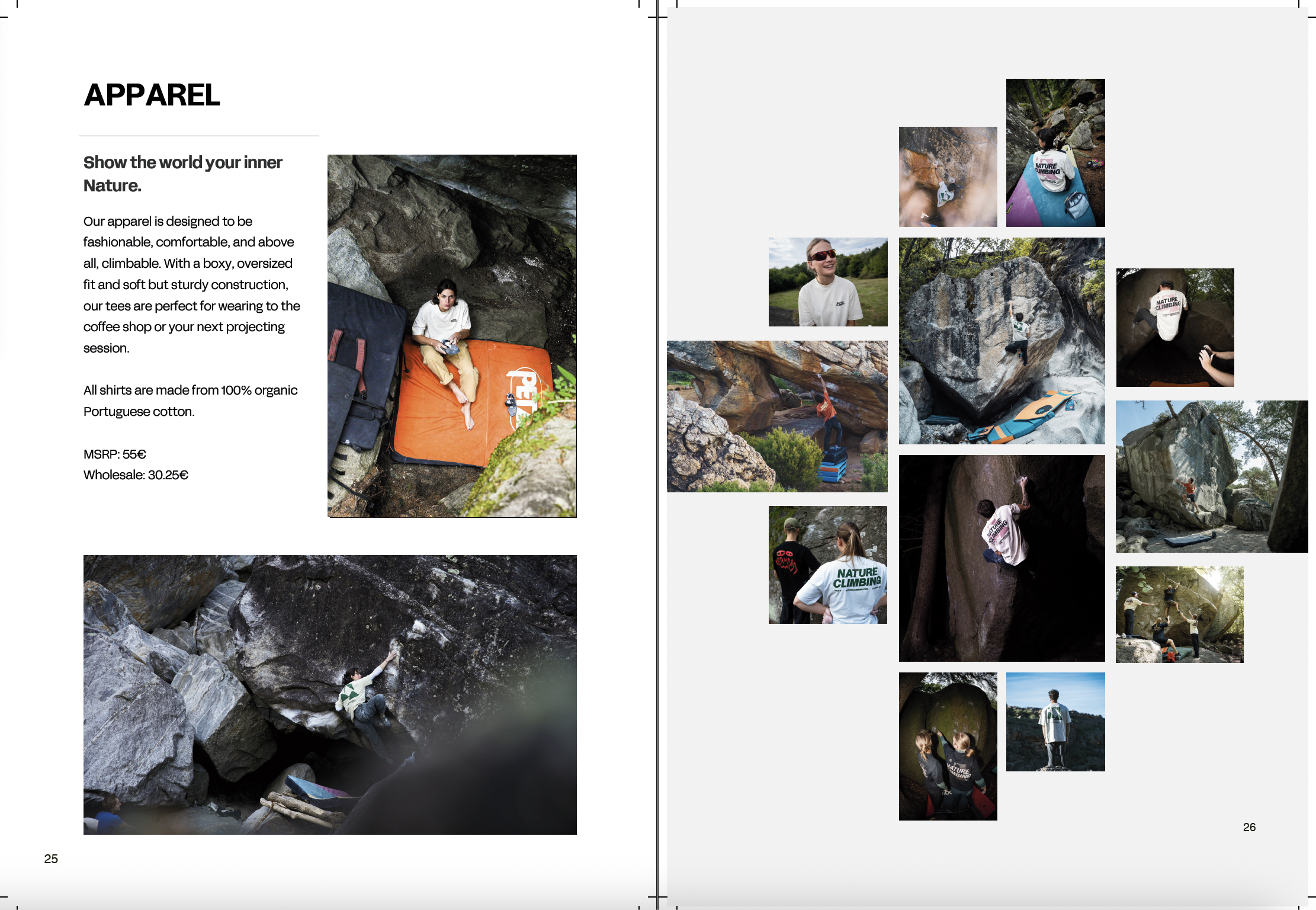Select photo of climber under orange rock roof
The width and height of the screenshot is (1316, 910).
[x=777, y=416]
